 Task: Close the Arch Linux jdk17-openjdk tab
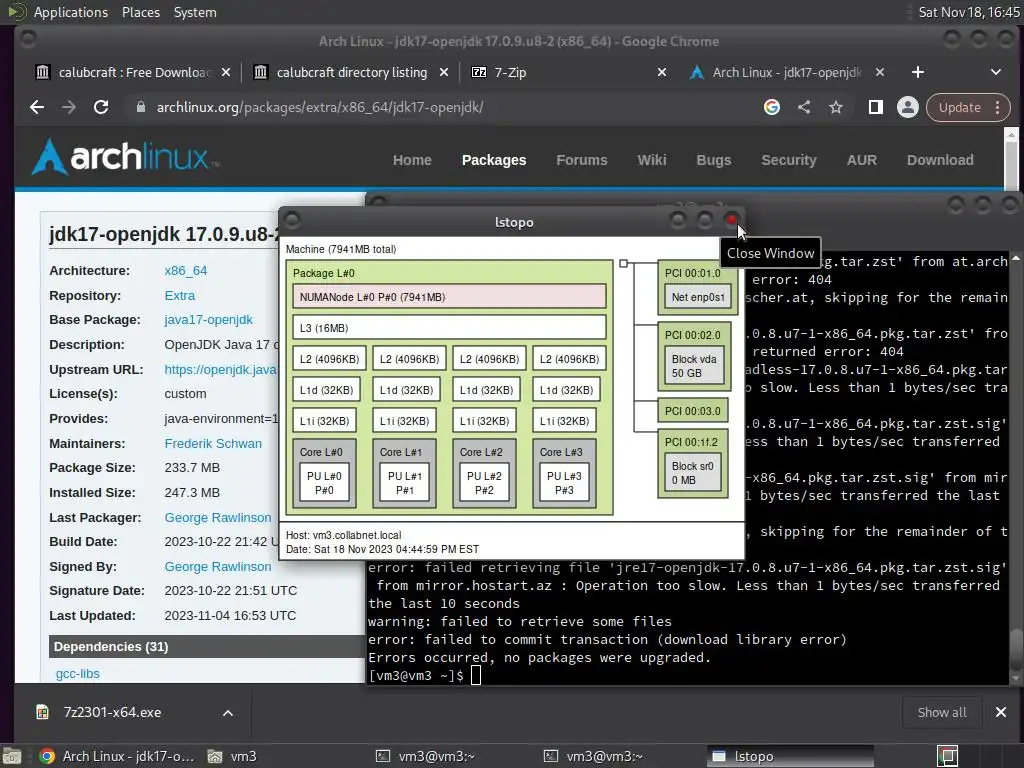coord(880,72)
